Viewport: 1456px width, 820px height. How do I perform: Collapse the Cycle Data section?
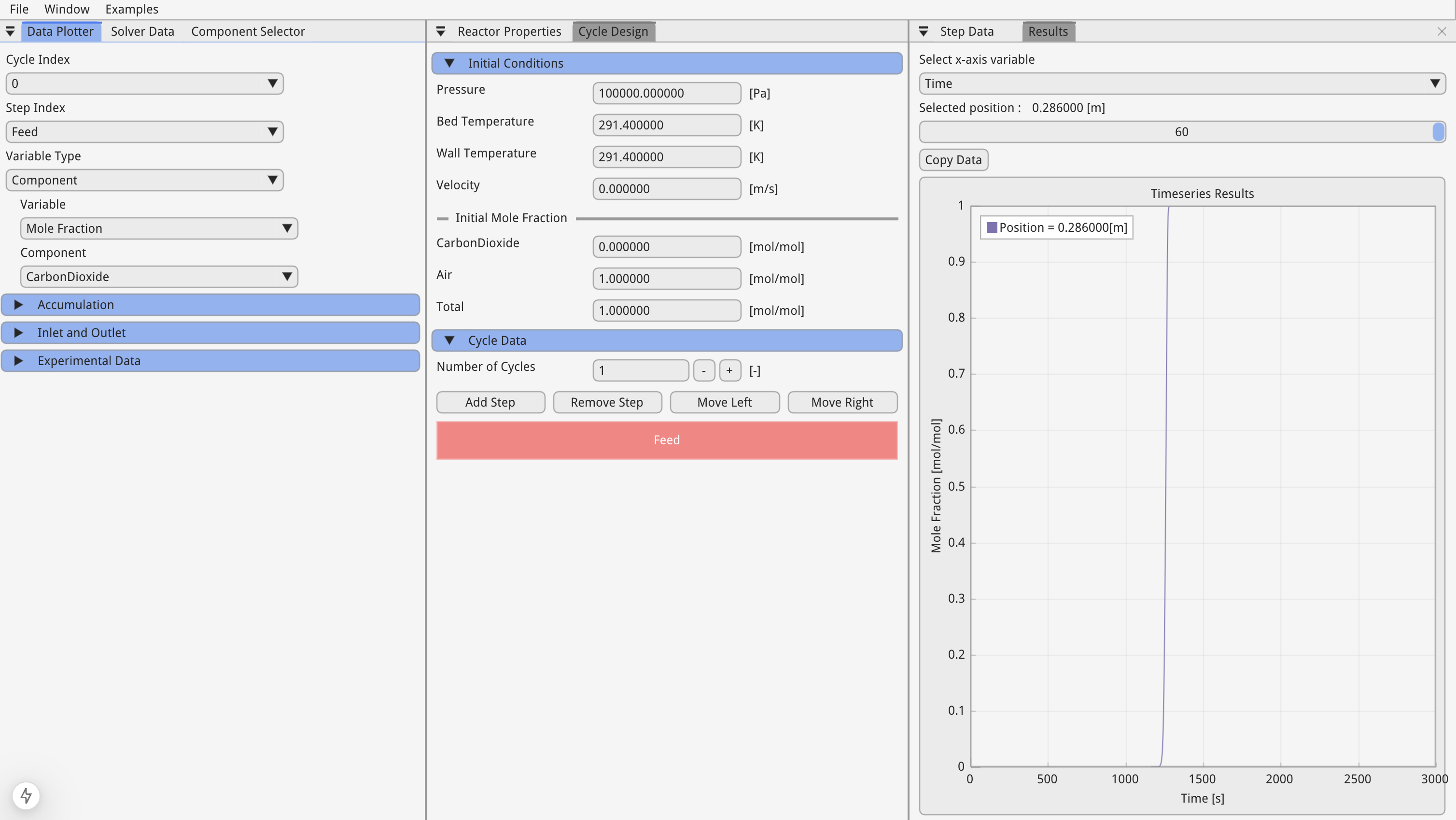[450, 340]
